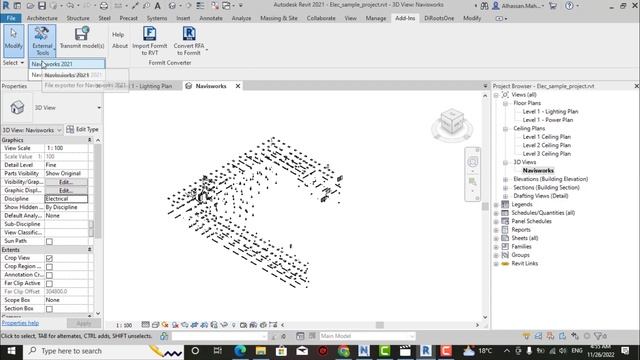Image resolution: width=640 pixels, height=360 pixels.
Task: Open Microsoft Edge from the taskbar
Action: coord(240,351)
